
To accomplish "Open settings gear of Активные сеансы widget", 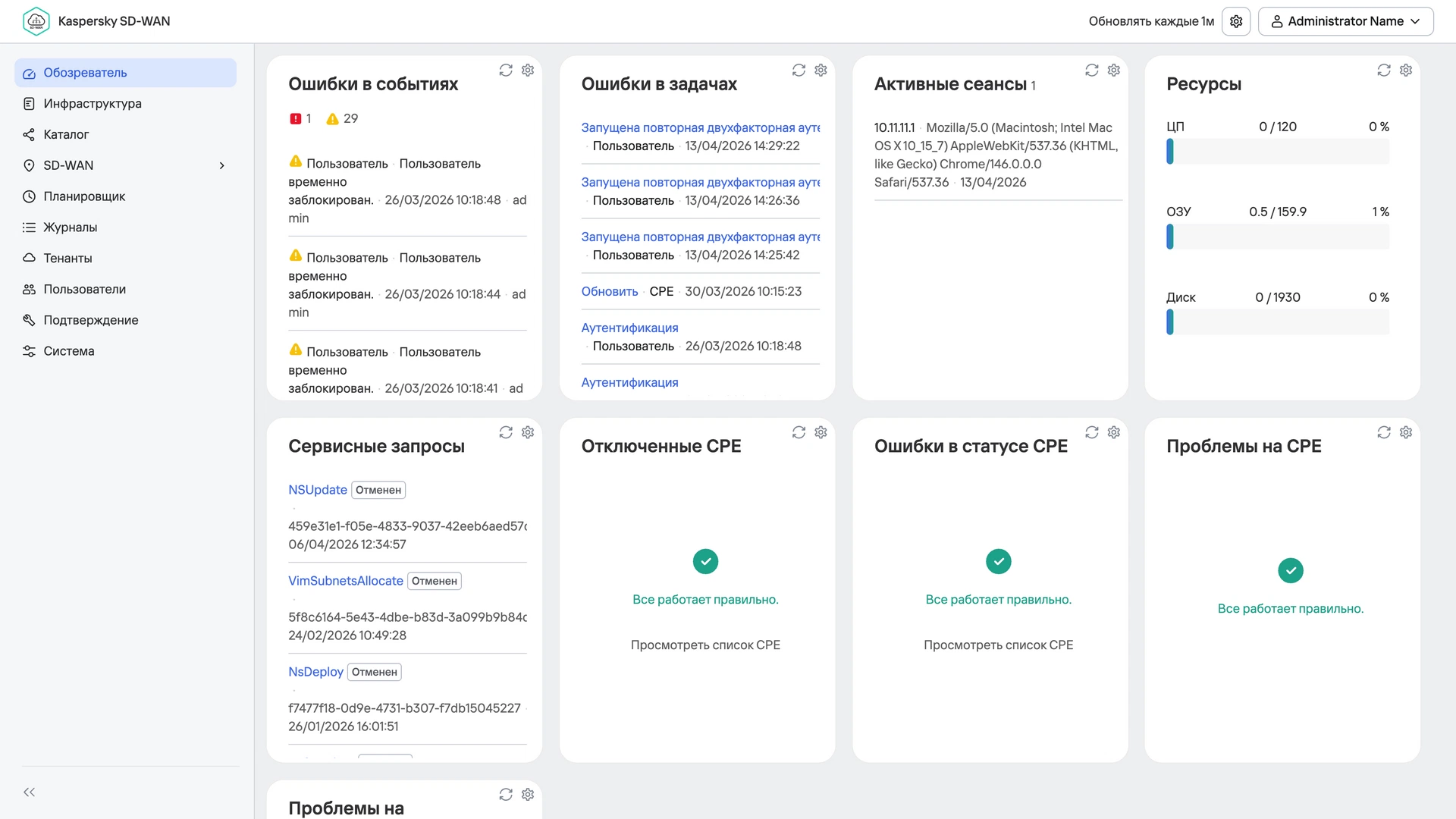I will tap(1114, 70).
